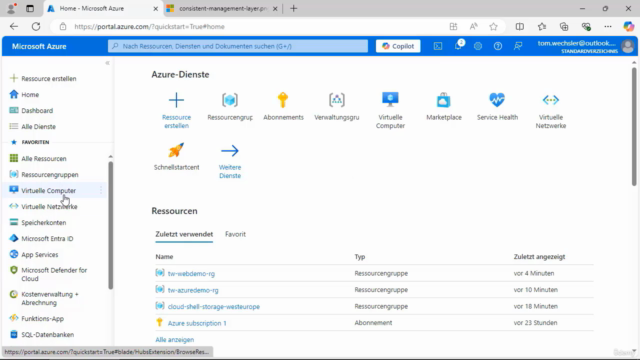640x360 pixels.
Task: Switch to consistent-management-layer browser tab
Action: click(x=223, y=8)
